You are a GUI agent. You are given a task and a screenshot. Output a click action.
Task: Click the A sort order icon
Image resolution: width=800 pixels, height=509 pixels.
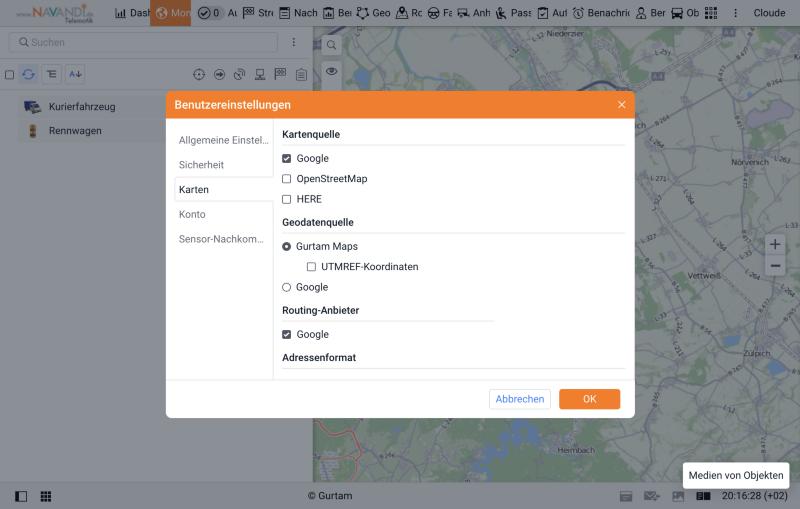[75, 74]
